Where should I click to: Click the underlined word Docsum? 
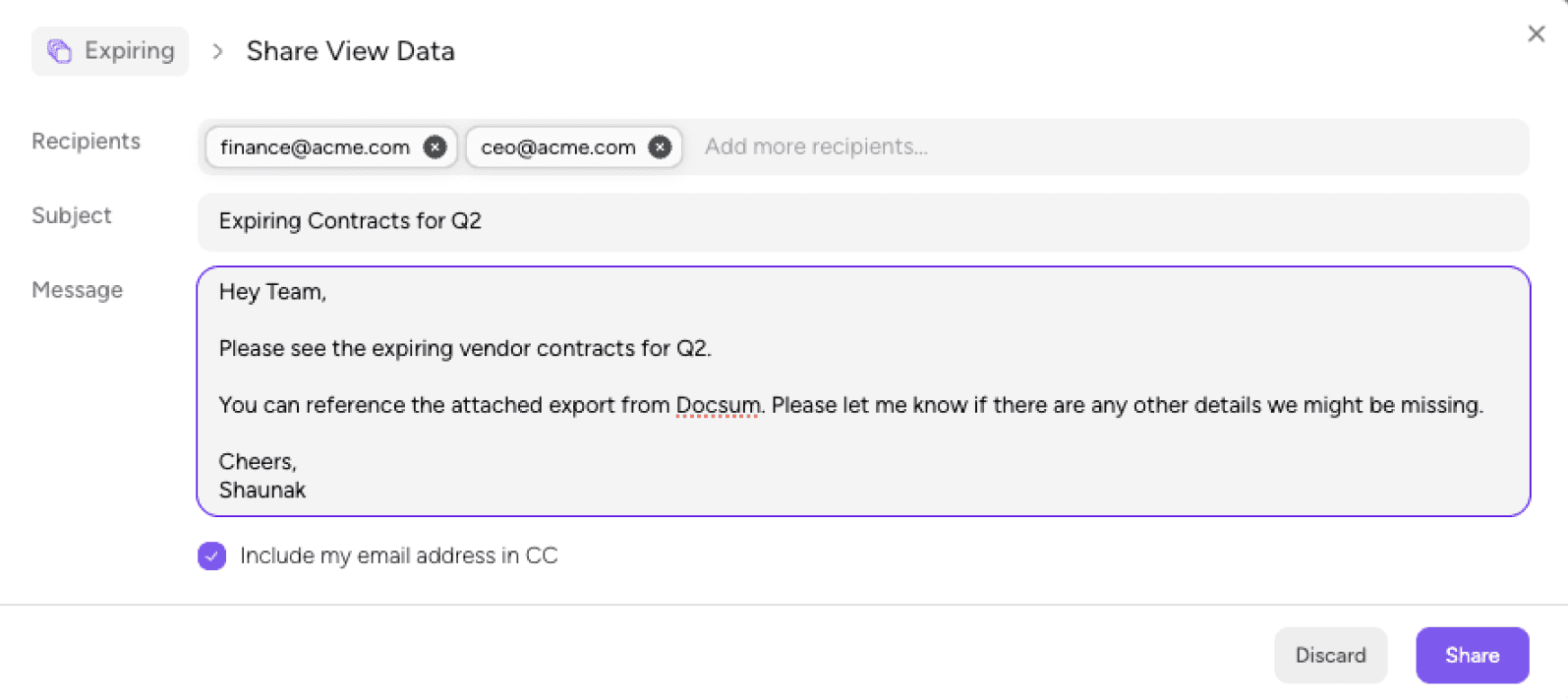(x=718, y=405)
